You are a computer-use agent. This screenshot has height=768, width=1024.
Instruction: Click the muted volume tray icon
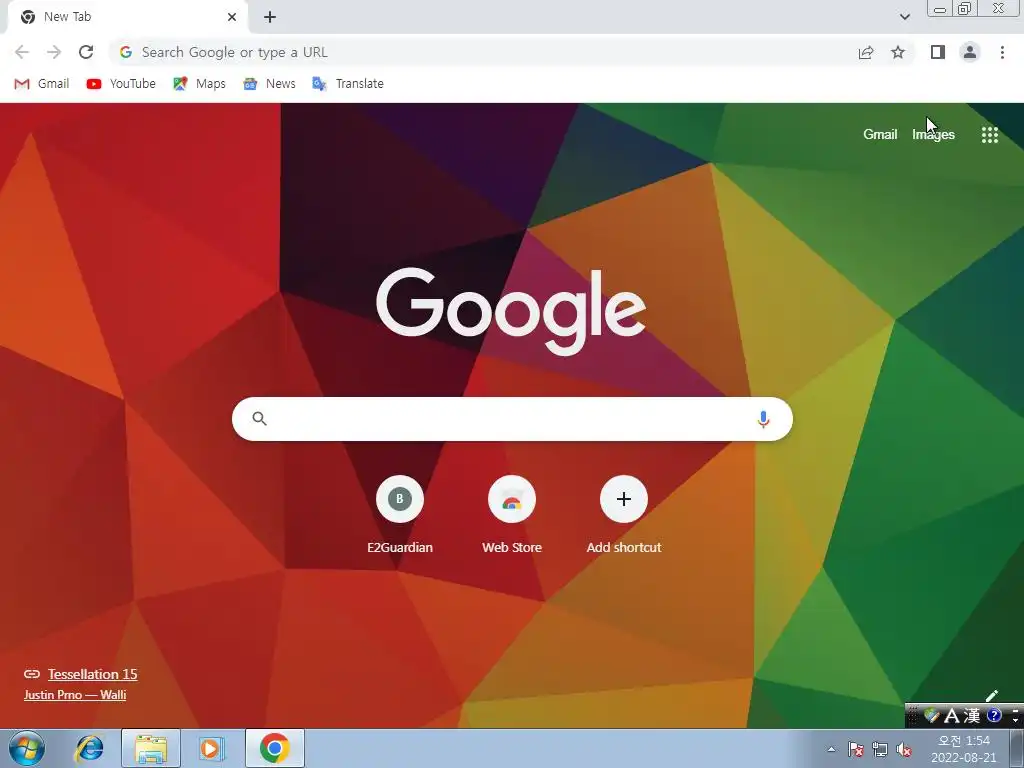[904, 749]
